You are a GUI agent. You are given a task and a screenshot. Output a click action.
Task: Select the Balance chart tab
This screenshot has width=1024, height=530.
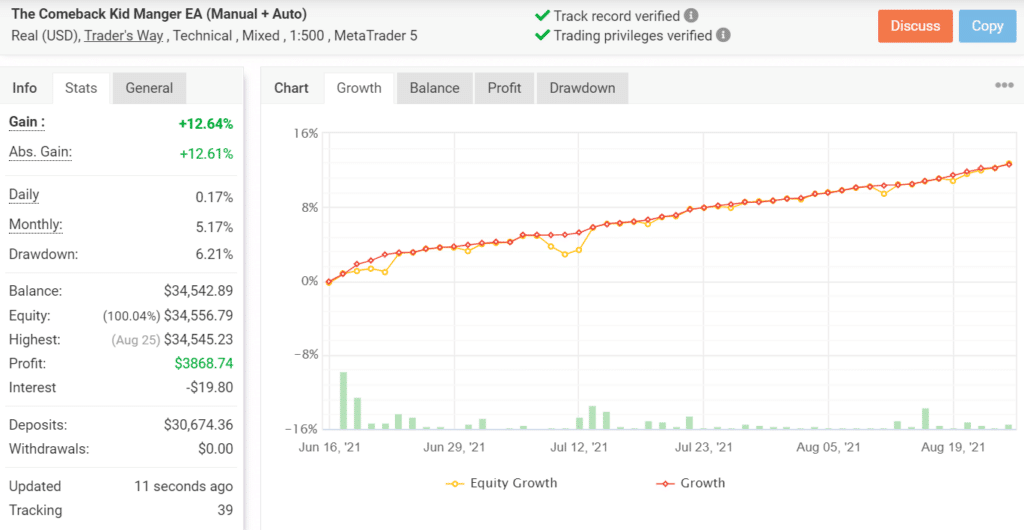[434, 88]
